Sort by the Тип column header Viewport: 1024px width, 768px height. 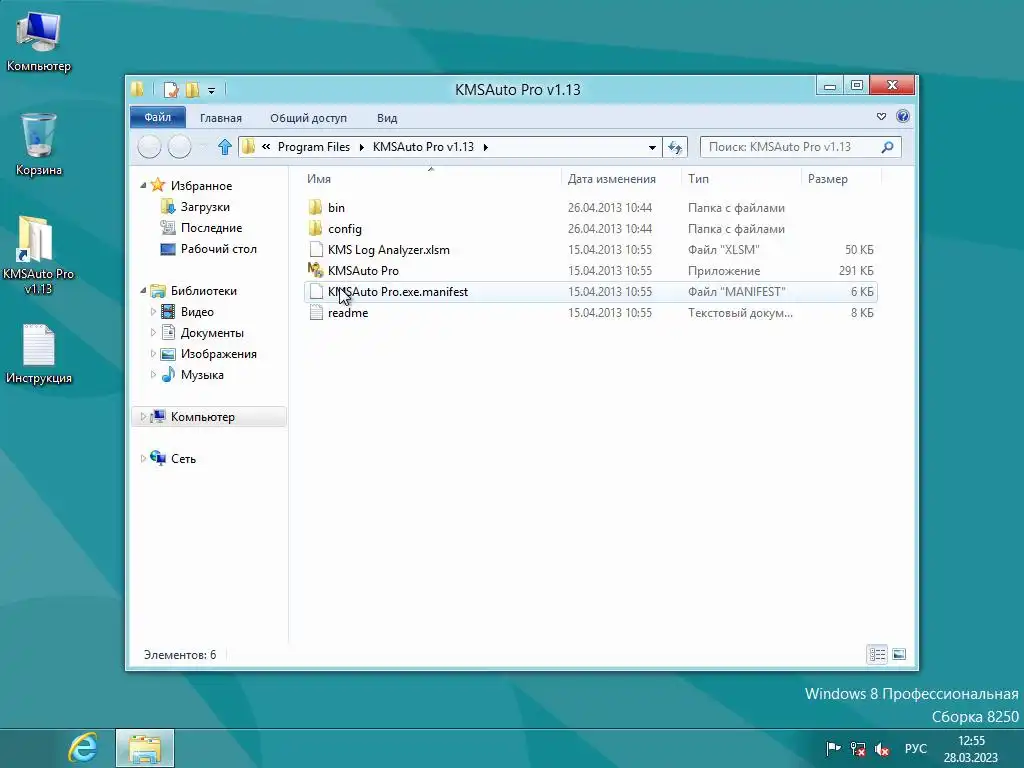(698, 179)
